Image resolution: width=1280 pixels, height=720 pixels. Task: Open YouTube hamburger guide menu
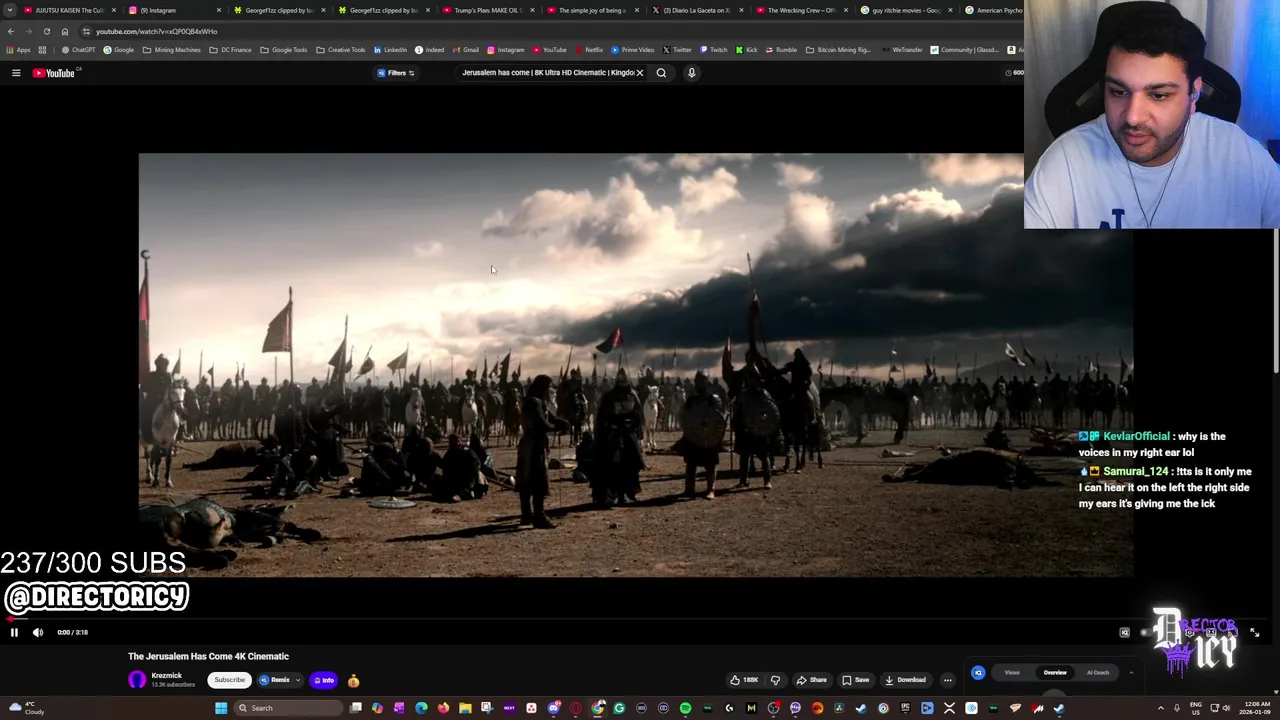pyautogui.click(x=16, y=73)
